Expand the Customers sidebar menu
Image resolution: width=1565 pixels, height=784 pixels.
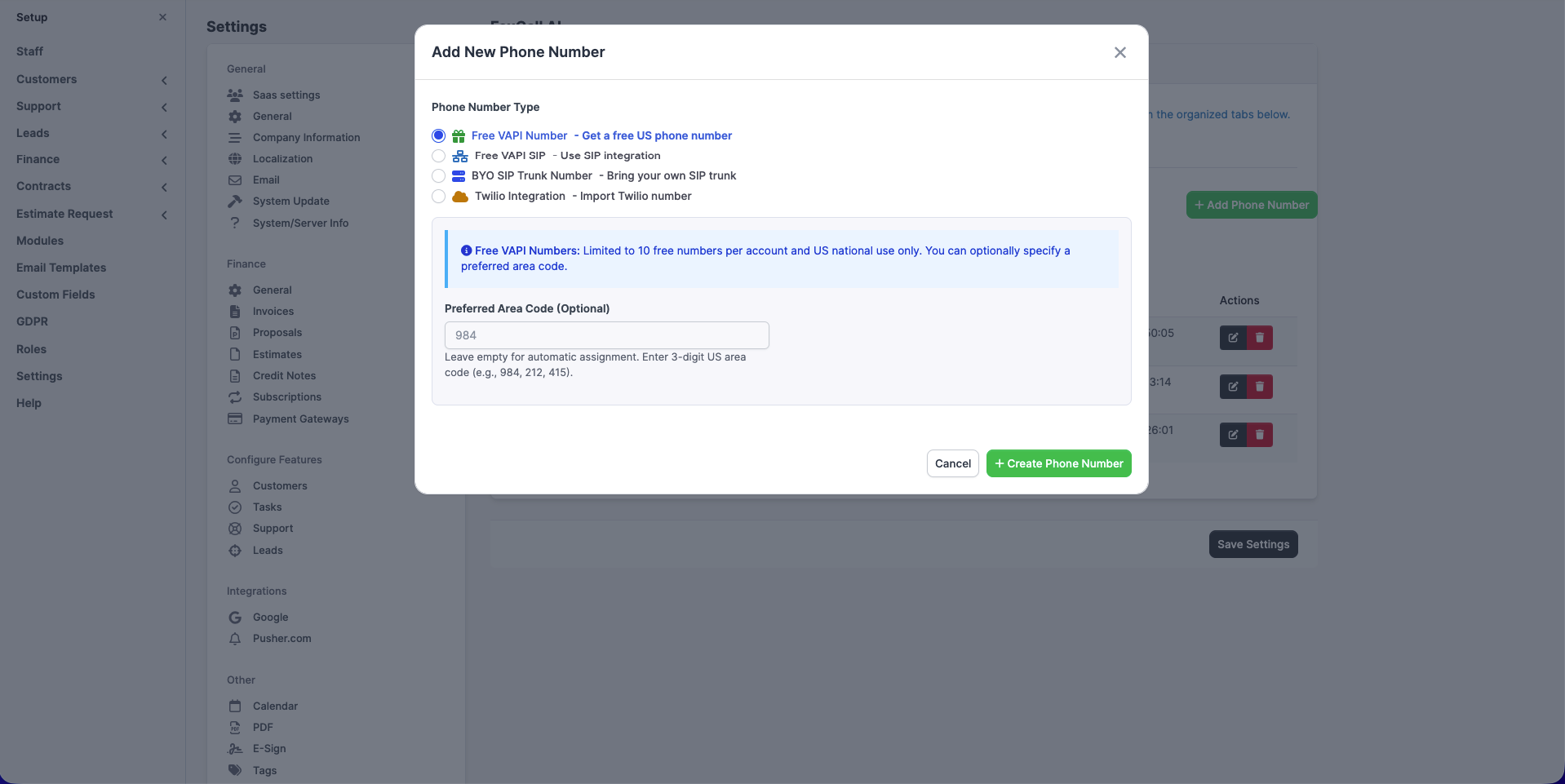click(164, 80)
